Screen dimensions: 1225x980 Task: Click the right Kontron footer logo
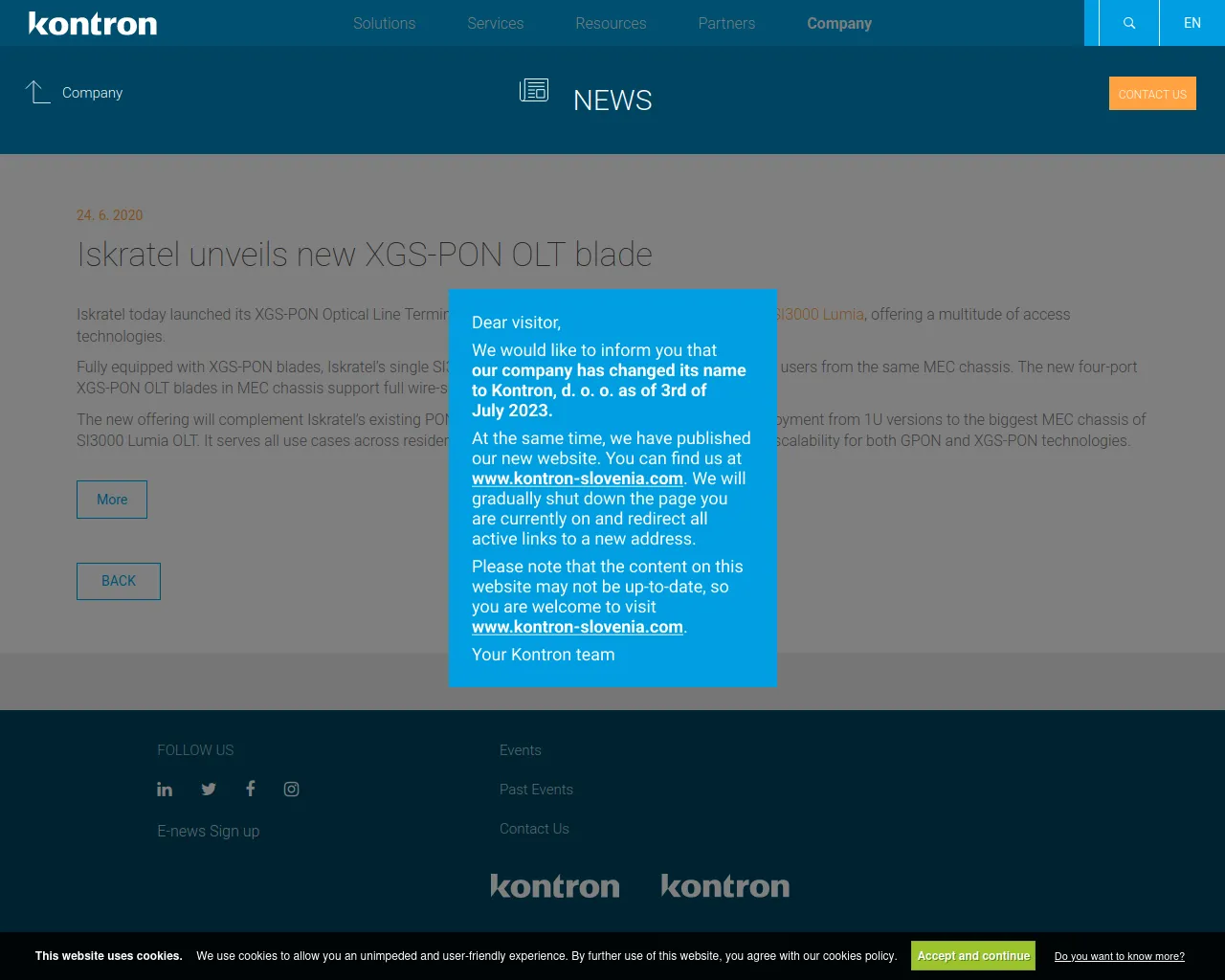[x=725, y=886]
